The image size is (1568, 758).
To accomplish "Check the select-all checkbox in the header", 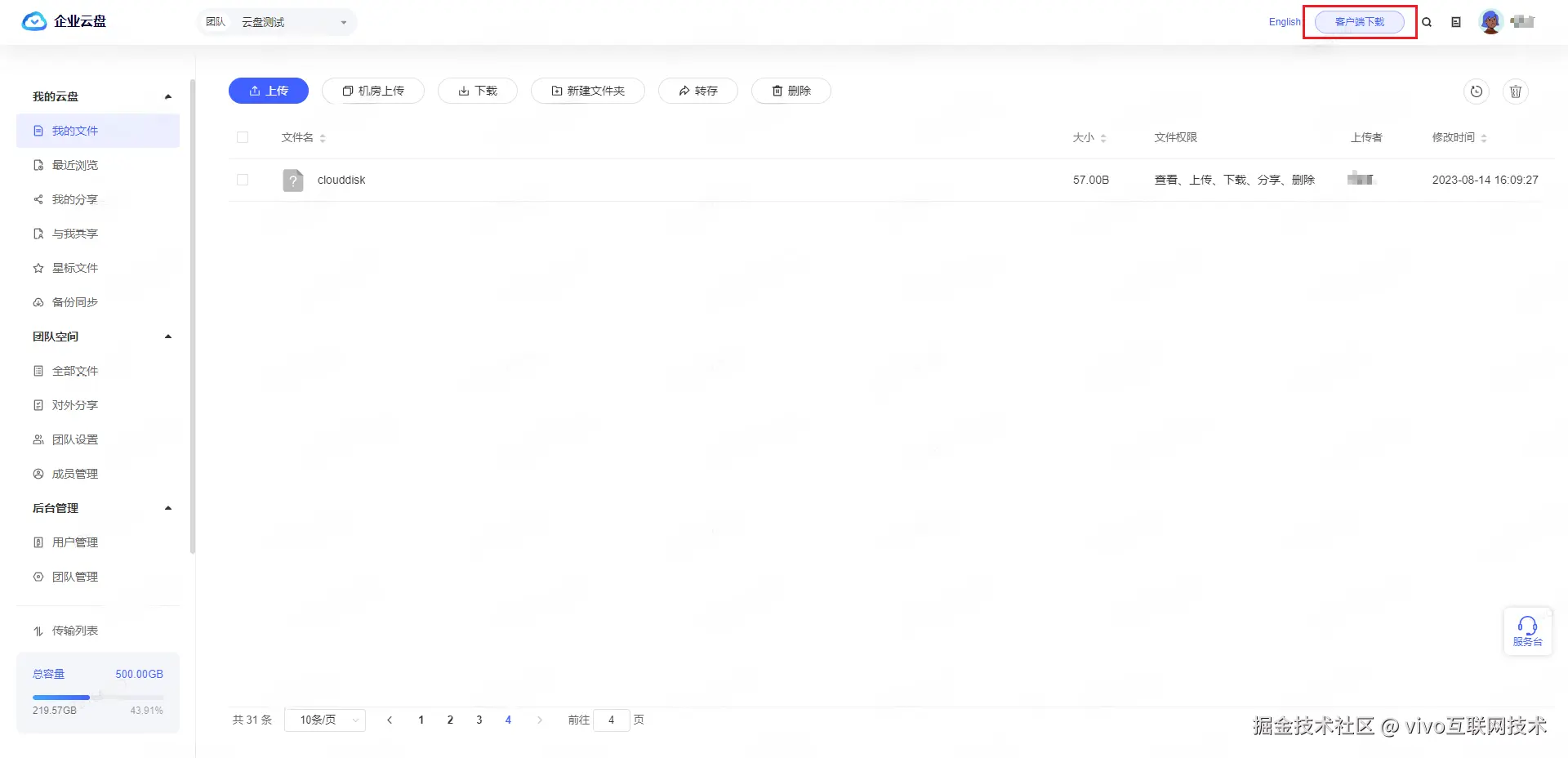I will coord(243,137).
